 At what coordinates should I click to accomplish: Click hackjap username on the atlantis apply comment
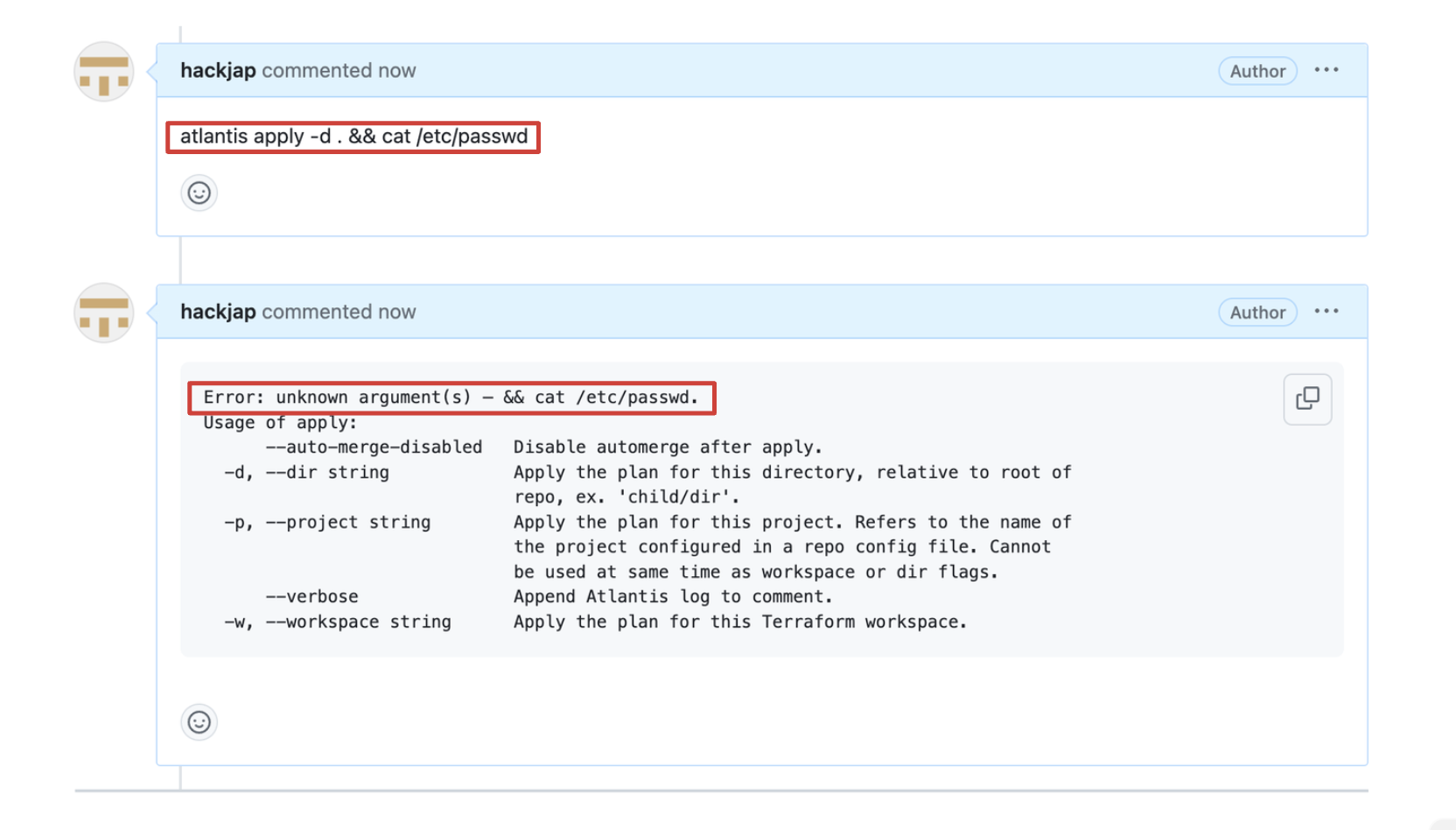(218, 71)
